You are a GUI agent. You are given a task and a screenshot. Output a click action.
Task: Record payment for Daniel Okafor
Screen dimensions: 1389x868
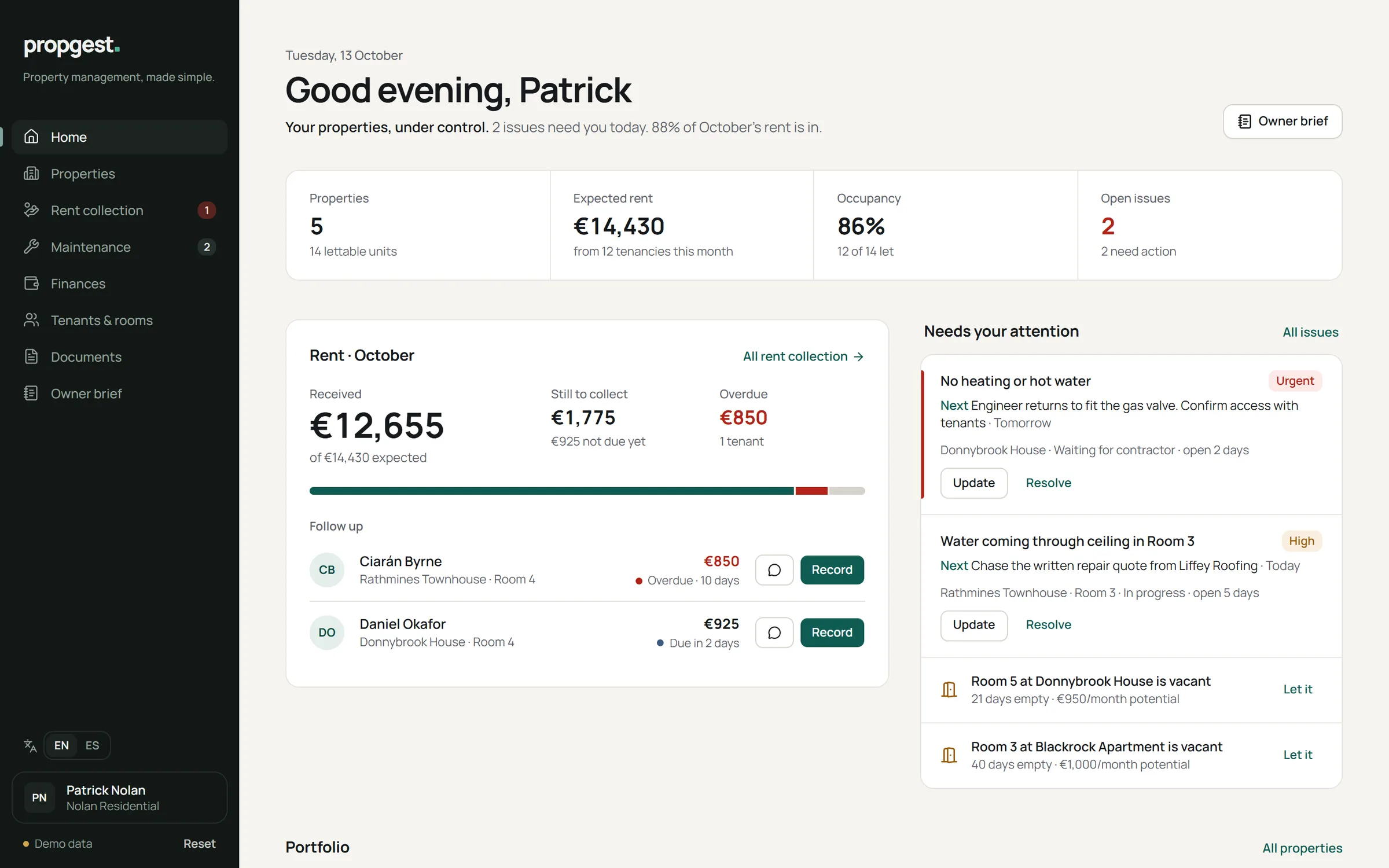[x=832, y=632]
